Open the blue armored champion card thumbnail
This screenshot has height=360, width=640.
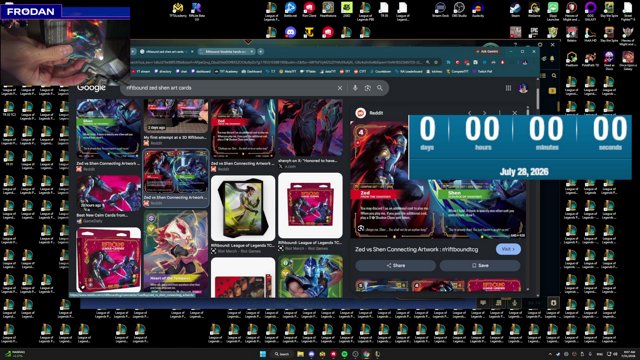pos(310,276)
